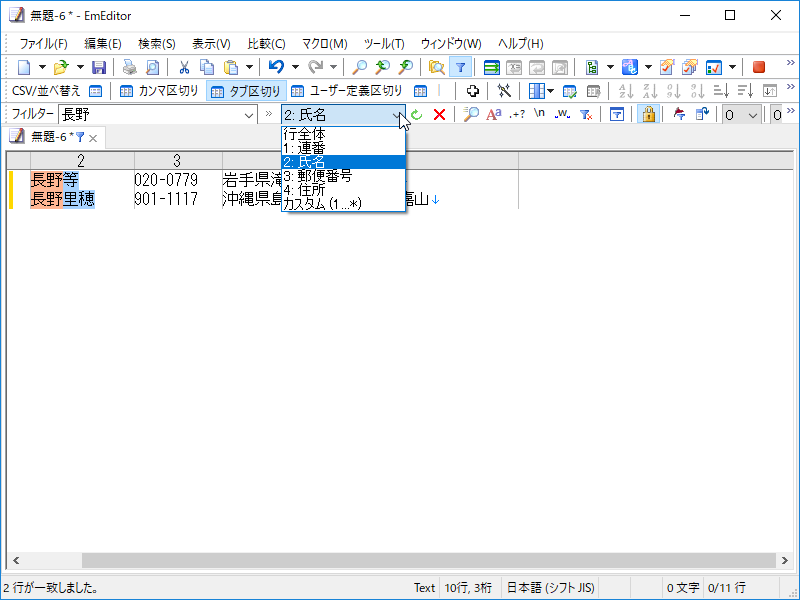Click the incremental search magnifier in filter bar
This screenshot has width=800, height=600.
pyautogui.click(x=470, y=114)
